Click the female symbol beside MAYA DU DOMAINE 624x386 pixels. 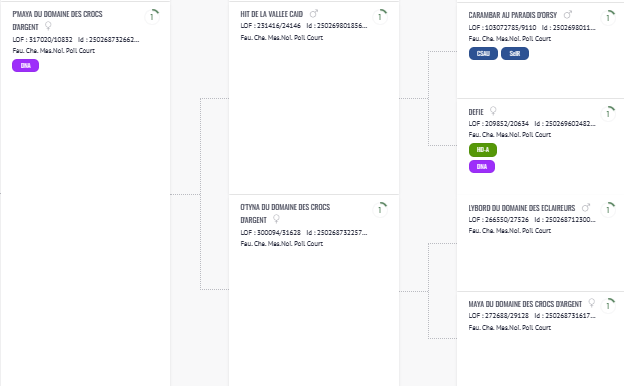tap(591, 303)
